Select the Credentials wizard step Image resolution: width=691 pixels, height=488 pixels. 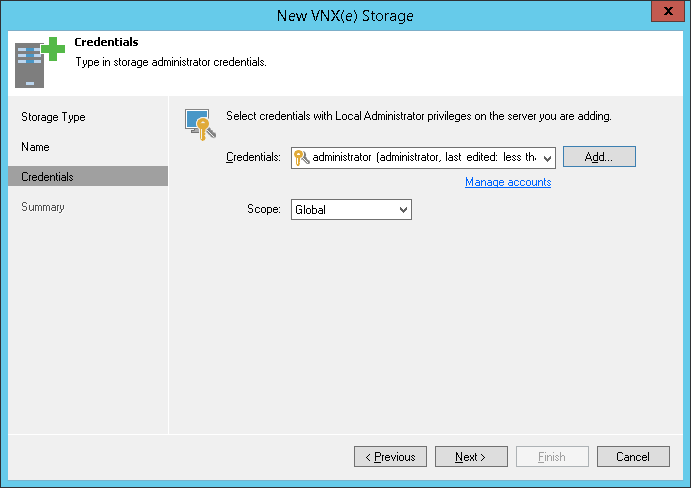point(88,176)
